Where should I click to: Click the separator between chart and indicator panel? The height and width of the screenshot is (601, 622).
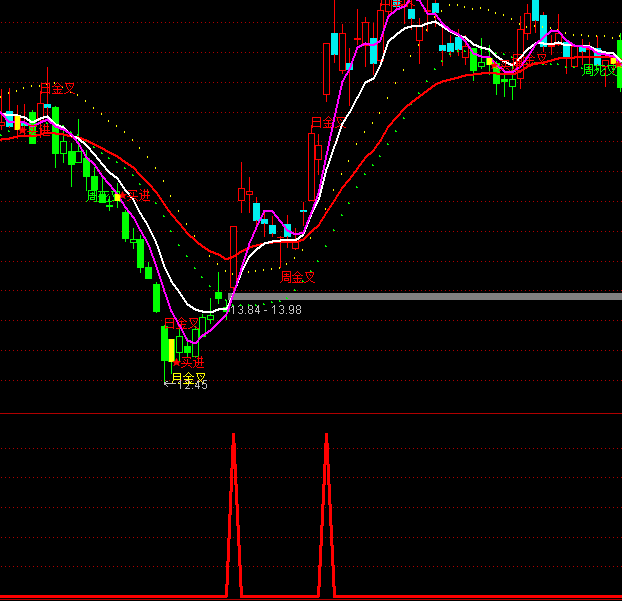click(x=311, y=413)
